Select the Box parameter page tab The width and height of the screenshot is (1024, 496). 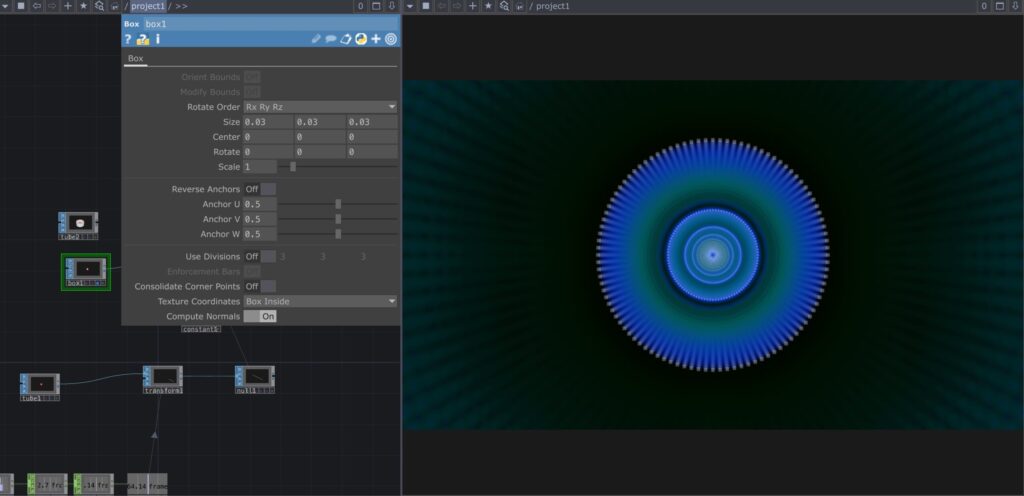point(135,59)
